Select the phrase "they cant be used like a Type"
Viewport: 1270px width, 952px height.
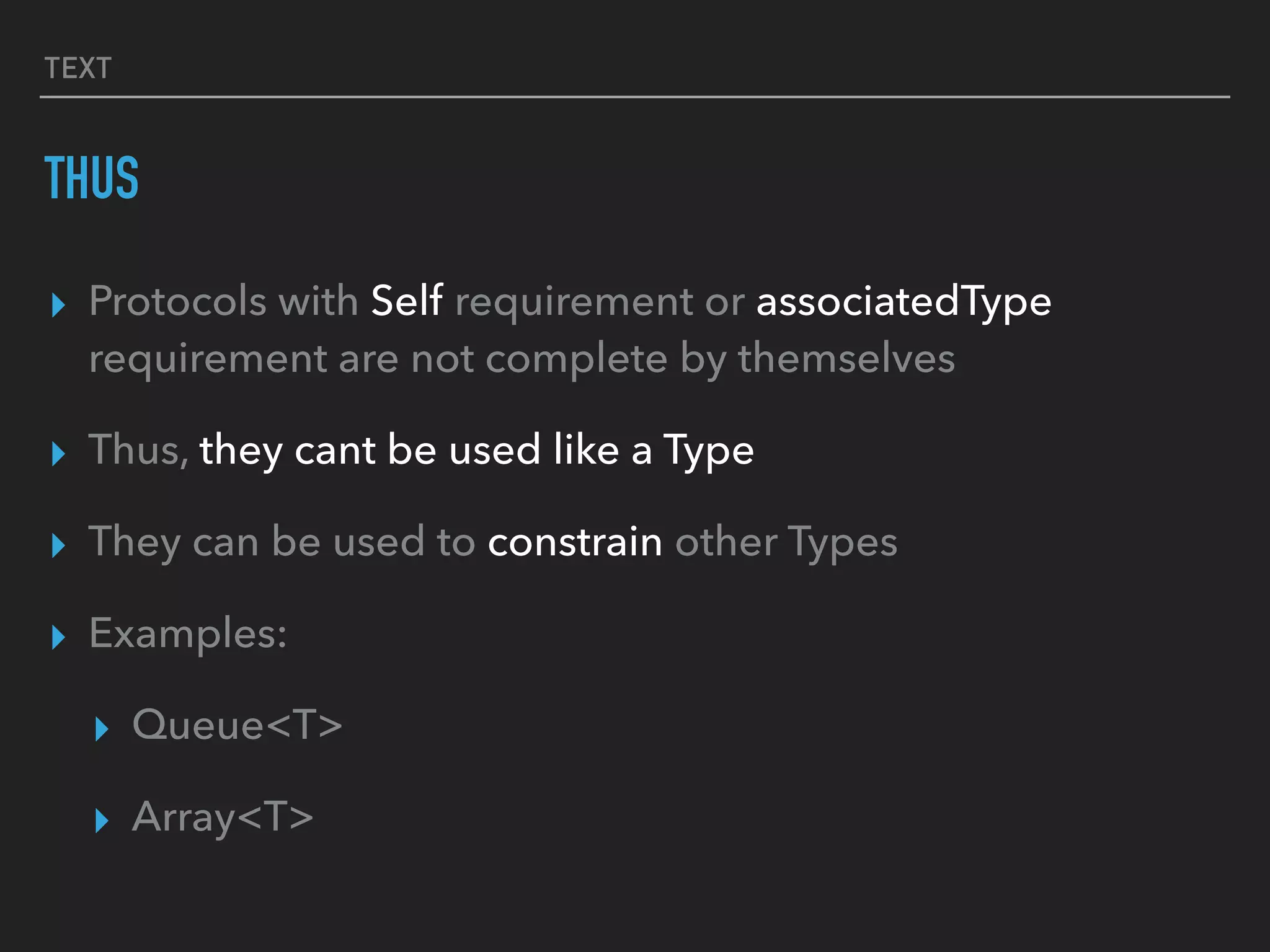(476, 450)
